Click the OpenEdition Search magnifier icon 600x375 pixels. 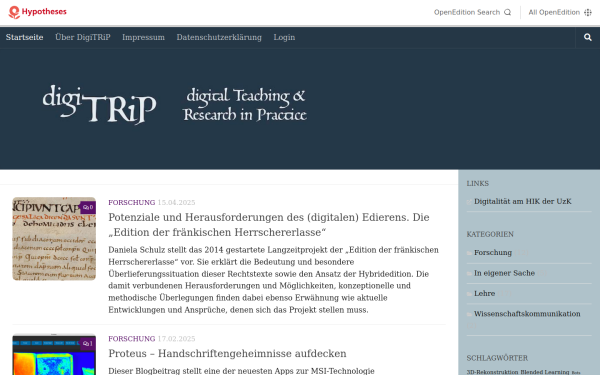507,12
